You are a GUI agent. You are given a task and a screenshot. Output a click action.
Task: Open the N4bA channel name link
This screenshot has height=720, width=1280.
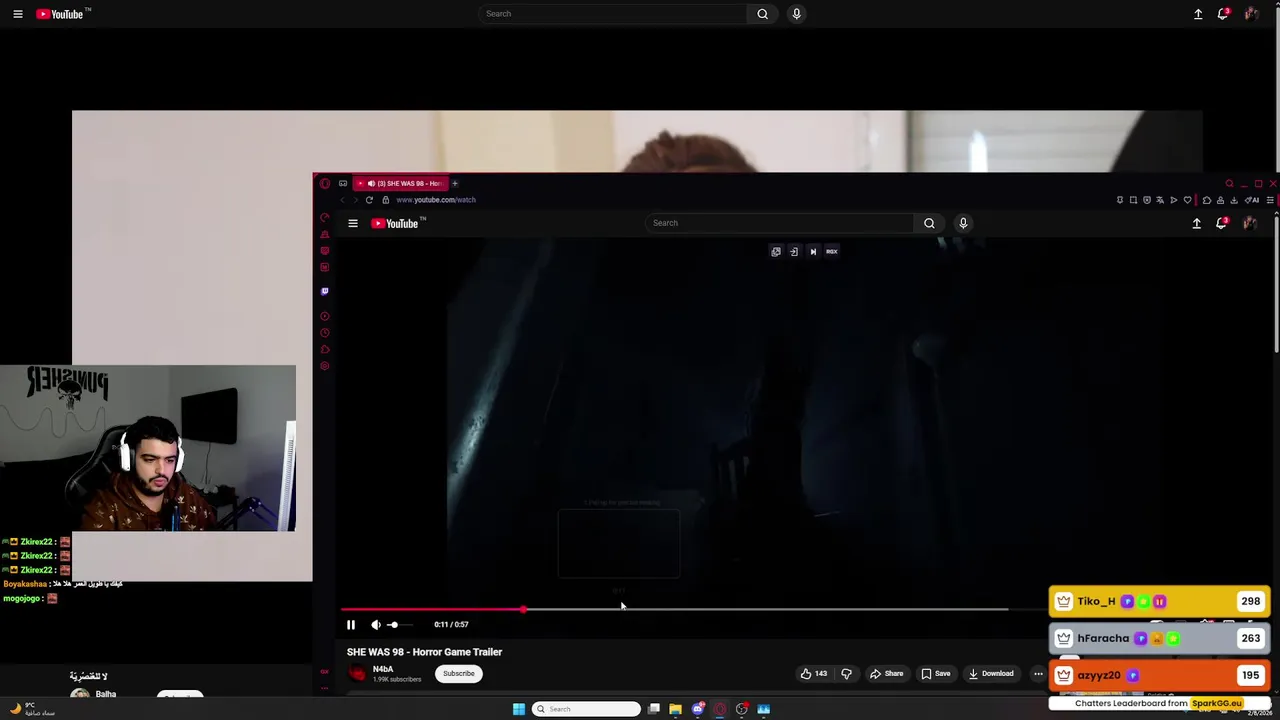click(x=383, y=669)
